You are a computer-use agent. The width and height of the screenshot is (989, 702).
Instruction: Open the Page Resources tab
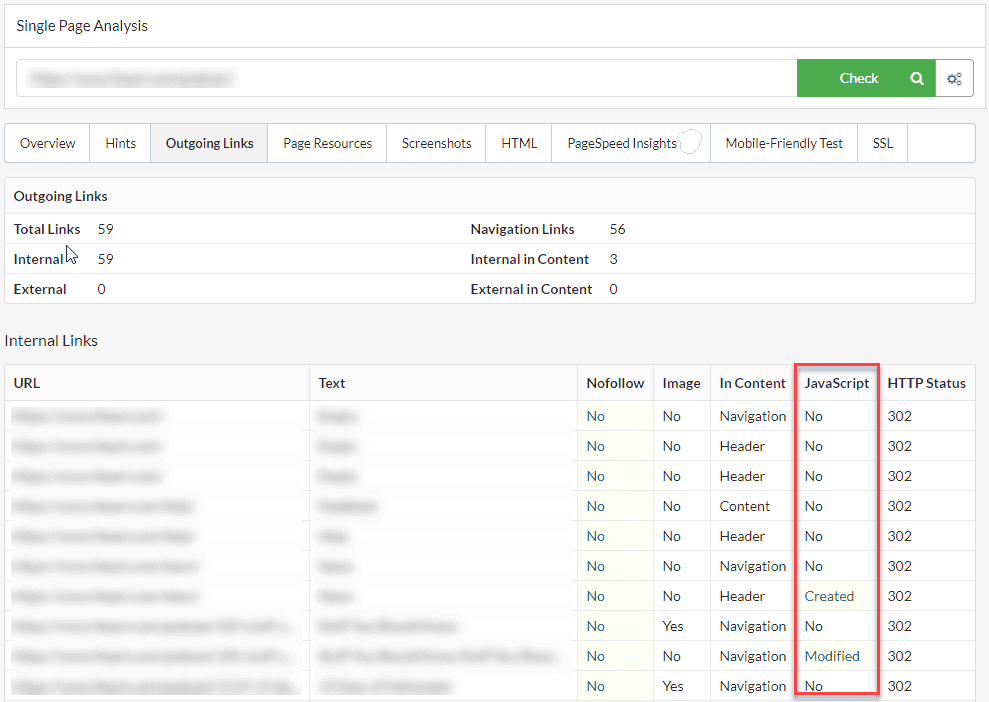click(327, 143)
